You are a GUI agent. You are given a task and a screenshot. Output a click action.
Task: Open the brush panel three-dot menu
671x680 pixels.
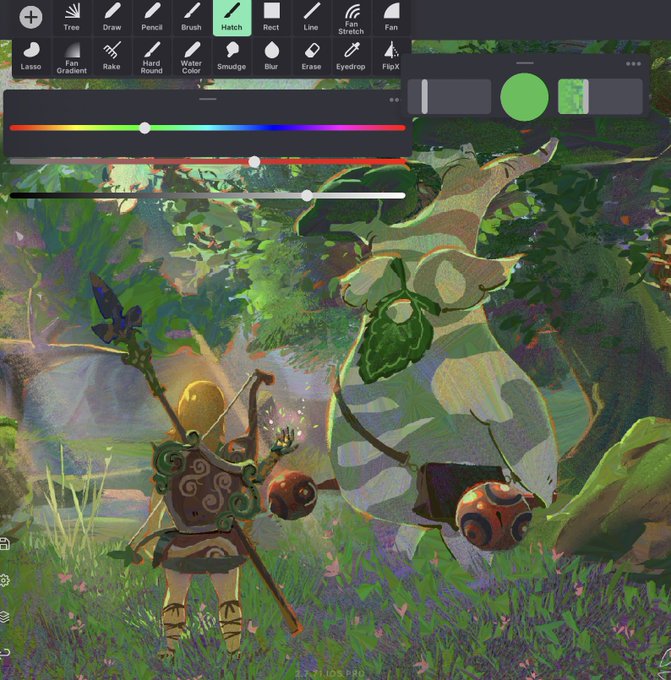[633, 64]
